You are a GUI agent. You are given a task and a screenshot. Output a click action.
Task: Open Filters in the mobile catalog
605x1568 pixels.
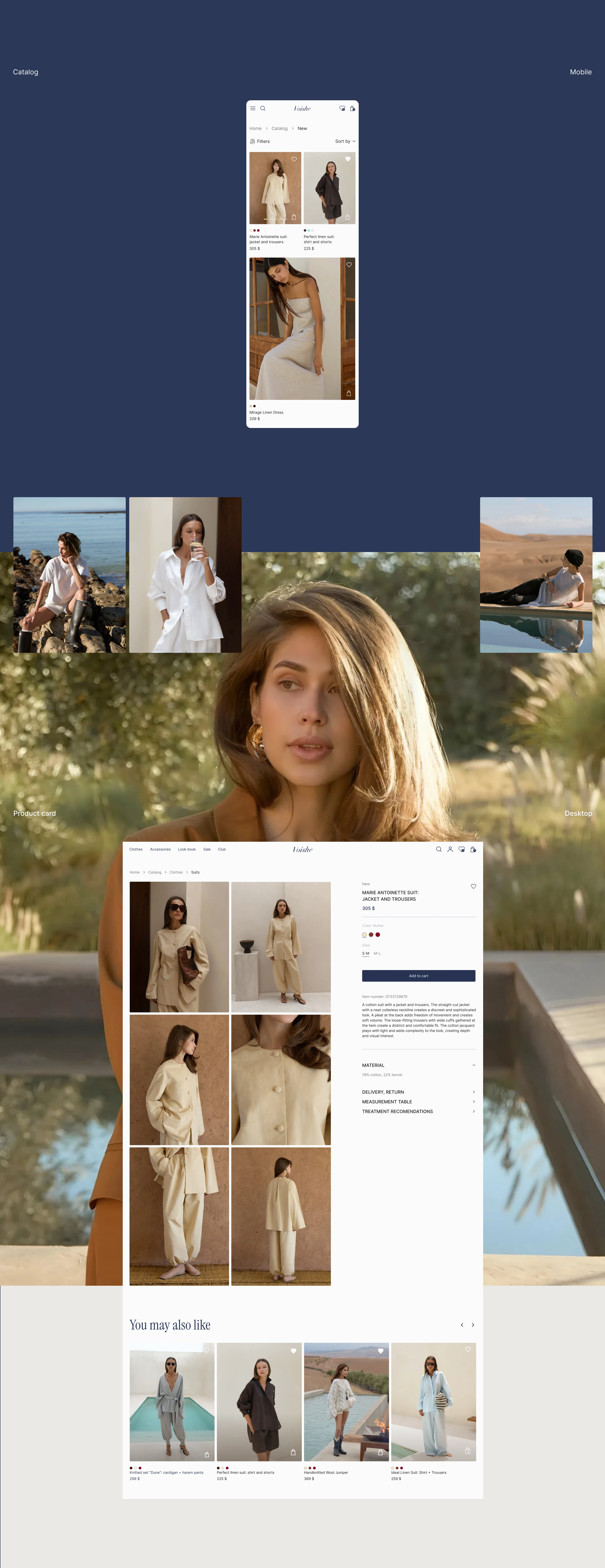[x=260, y=141]
